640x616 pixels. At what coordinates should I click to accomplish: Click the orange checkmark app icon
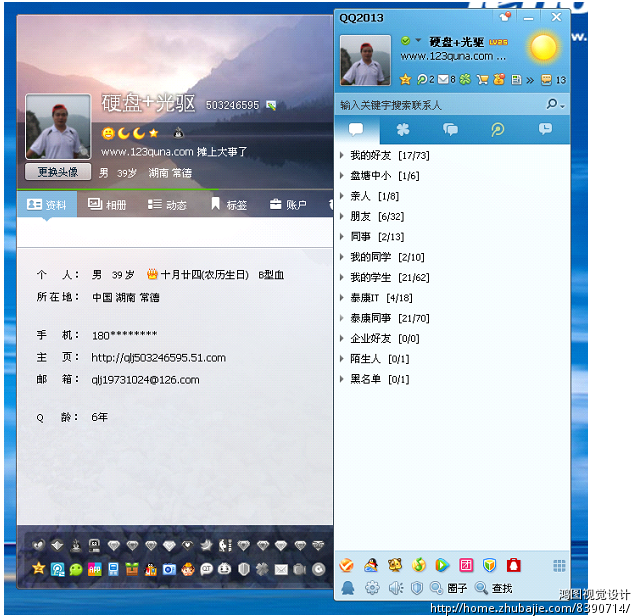(x=347, y=565)
